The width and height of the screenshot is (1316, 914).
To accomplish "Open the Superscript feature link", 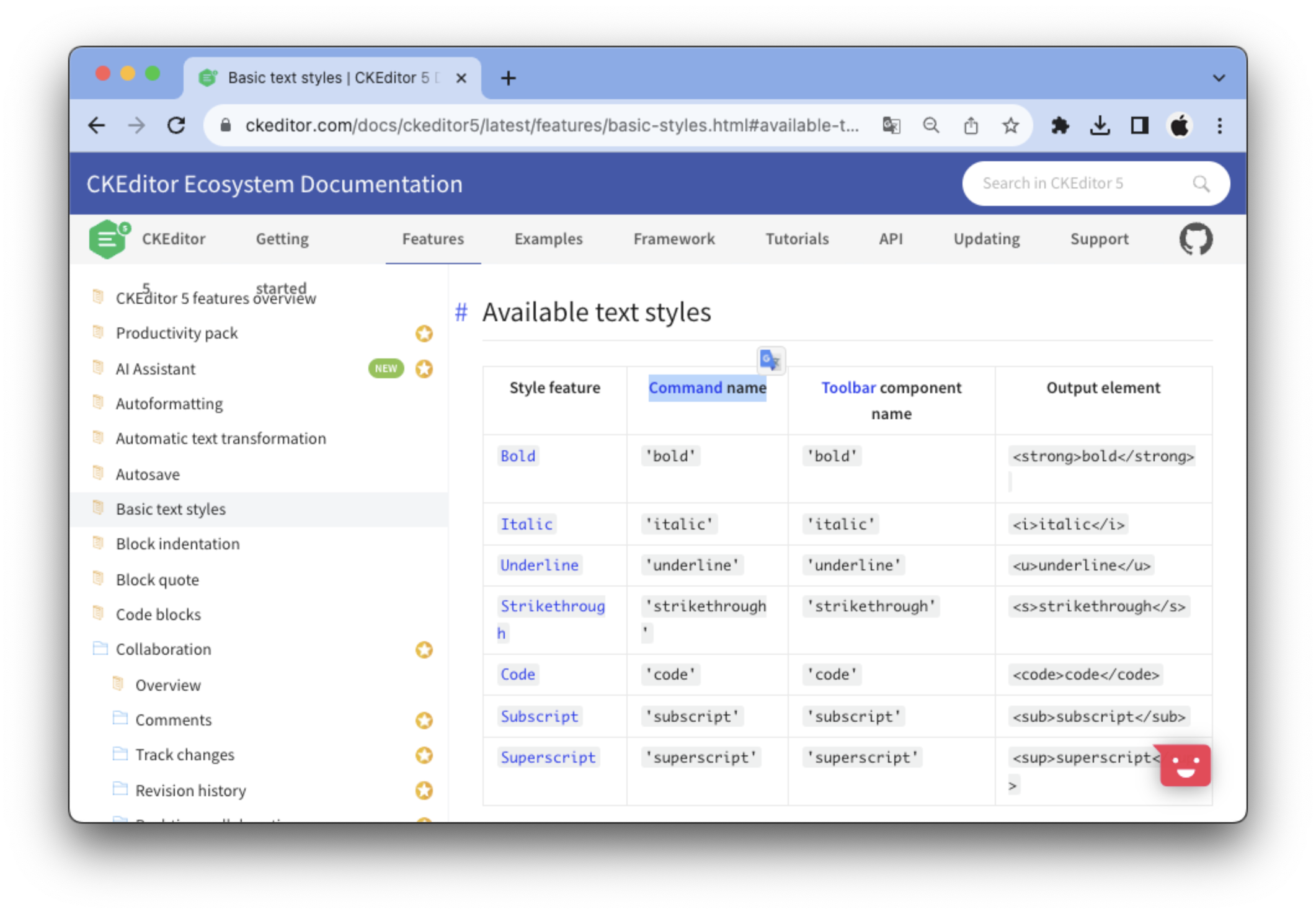I will click(x=548, y=758).
